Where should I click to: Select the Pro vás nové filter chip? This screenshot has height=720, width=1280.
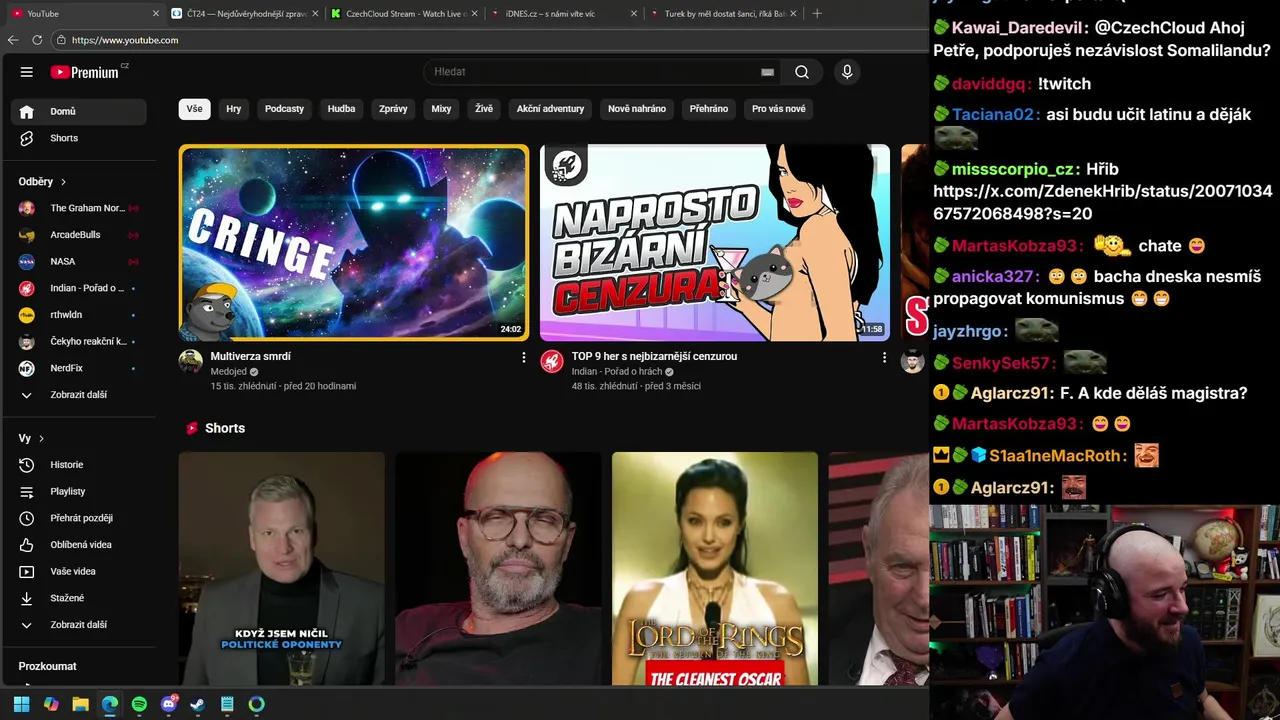coord(778,109)
